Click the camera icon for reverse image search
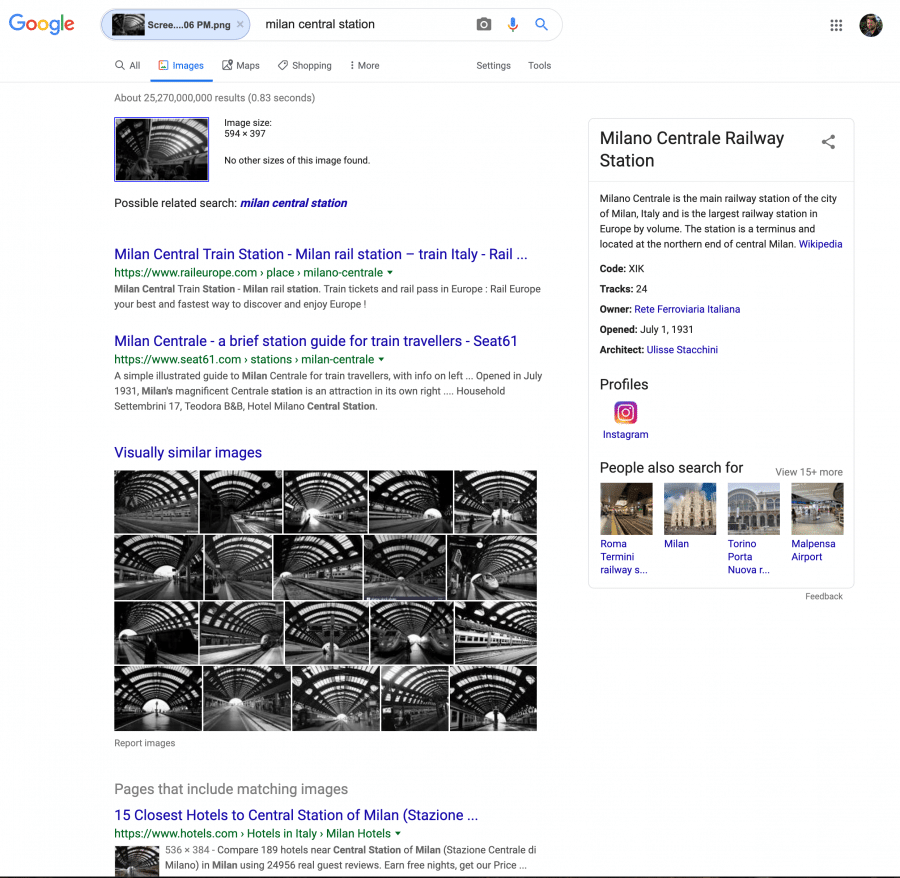900x878 pixels. pyautogui.click(x=483, y=24)
